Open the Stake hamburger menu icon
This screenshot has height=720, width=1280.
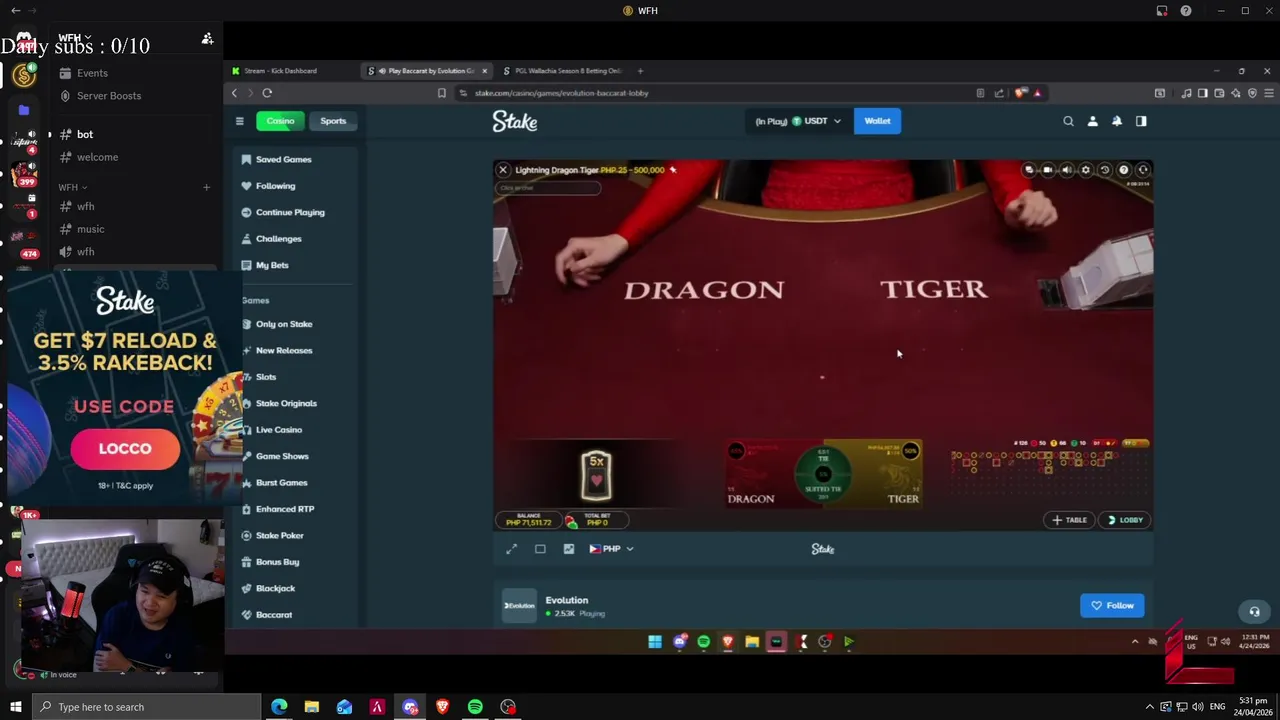pos(239,121)
